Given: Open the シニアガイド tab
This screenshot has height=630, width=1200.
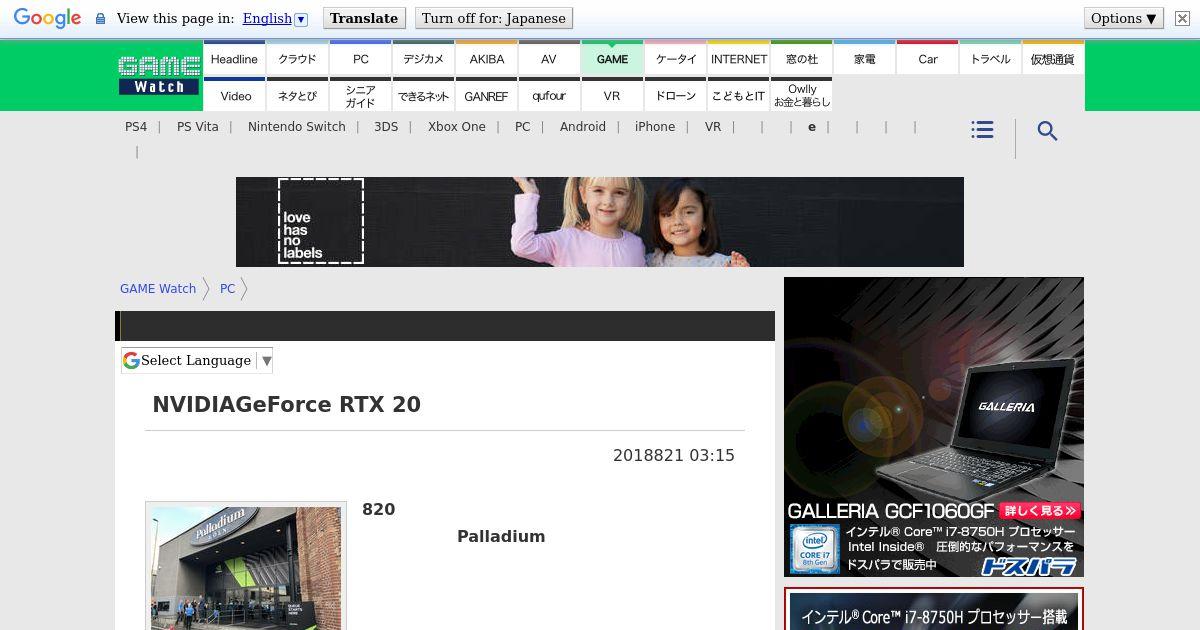Looking at the screenshot, I should (x=361, y=95).
